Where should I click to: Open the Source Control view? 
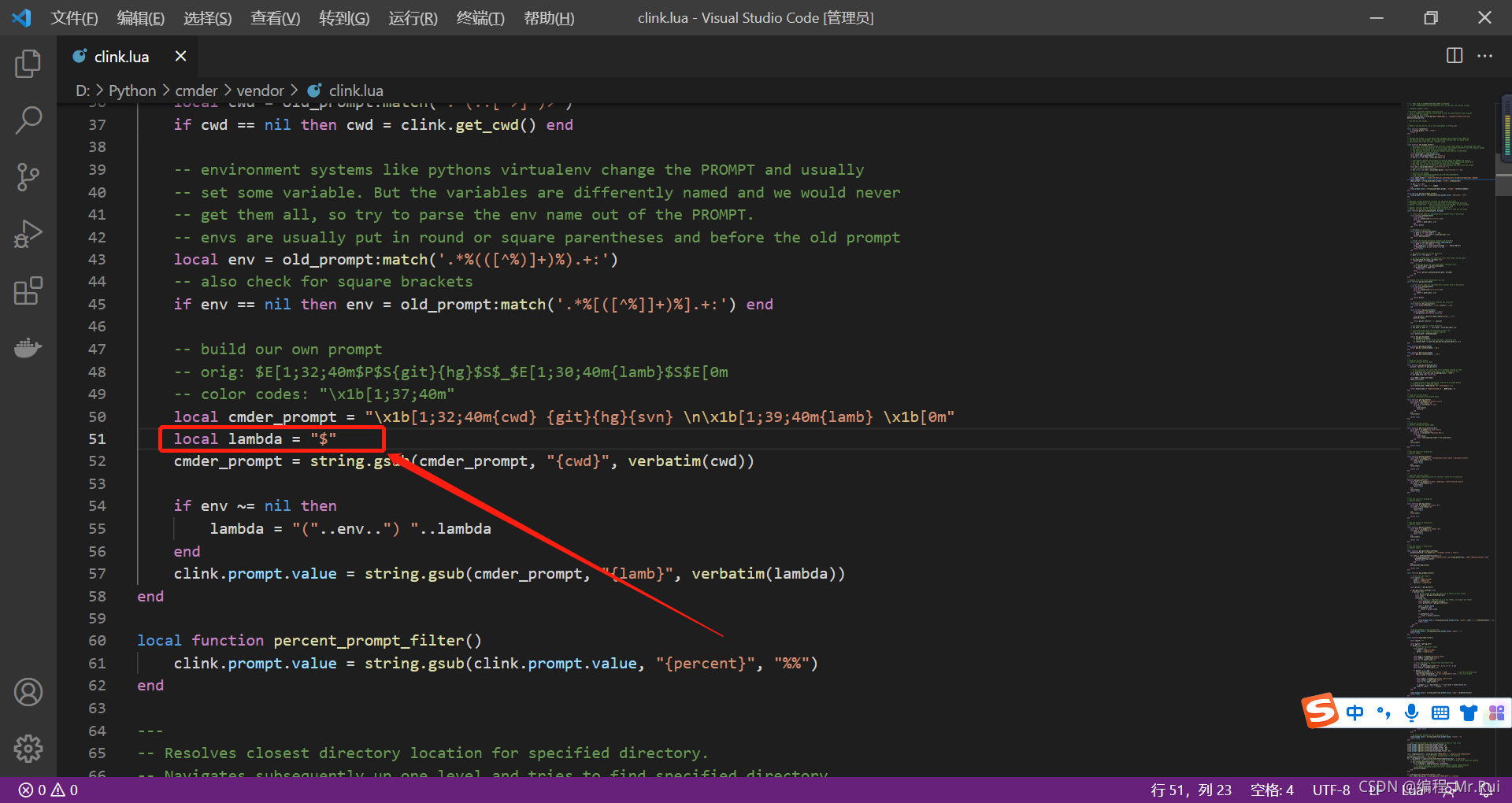28,177
